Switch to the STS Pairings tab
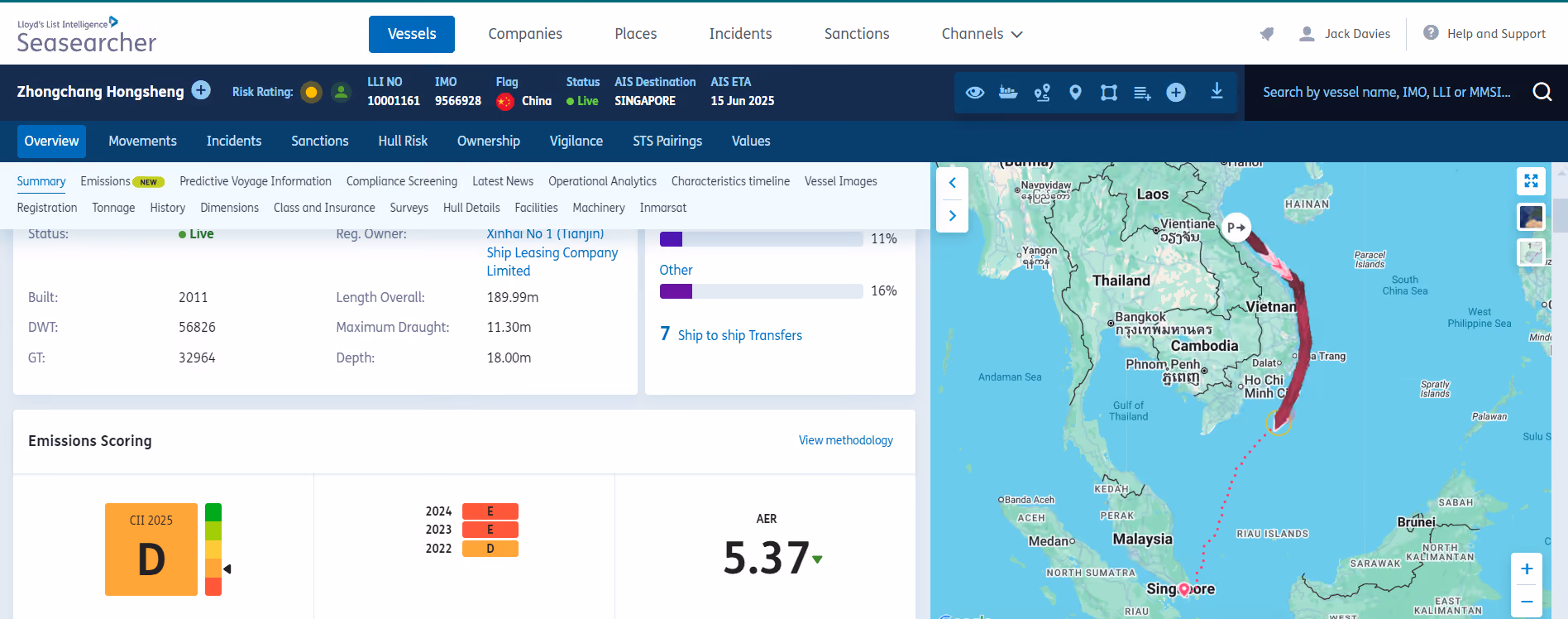Viewport: 1568px width, 619px height. point(667,142)
